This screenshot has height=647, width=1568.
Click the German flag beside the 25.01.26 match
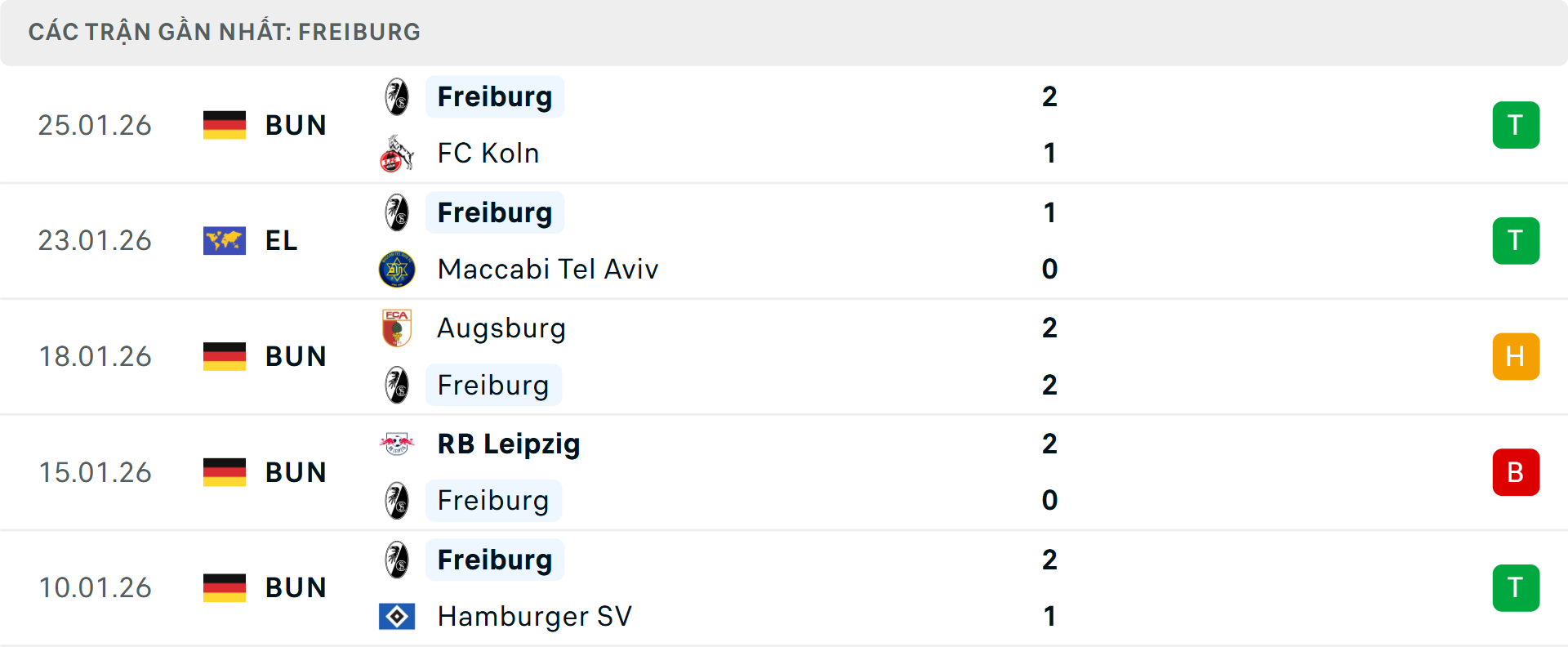(x=224, y=124)
